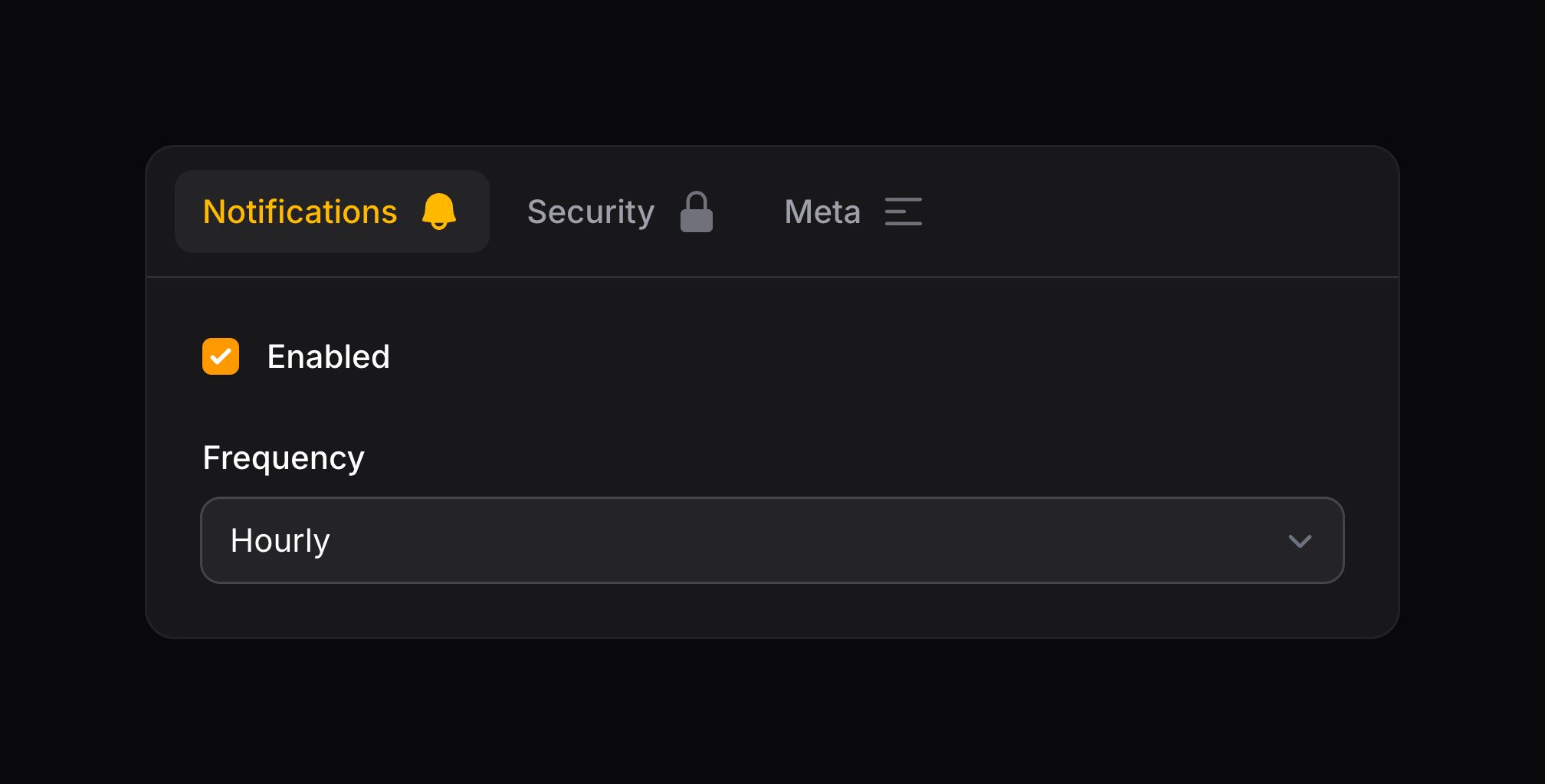Click the bell icon on Notifications tab
The height and width of the screenshot is (784, 1545).
(439, 212)
